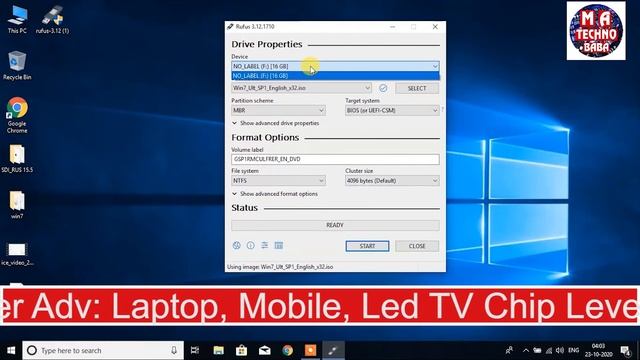
Task: Open boot selection ISO dropdown
Action: coord(302,88)
